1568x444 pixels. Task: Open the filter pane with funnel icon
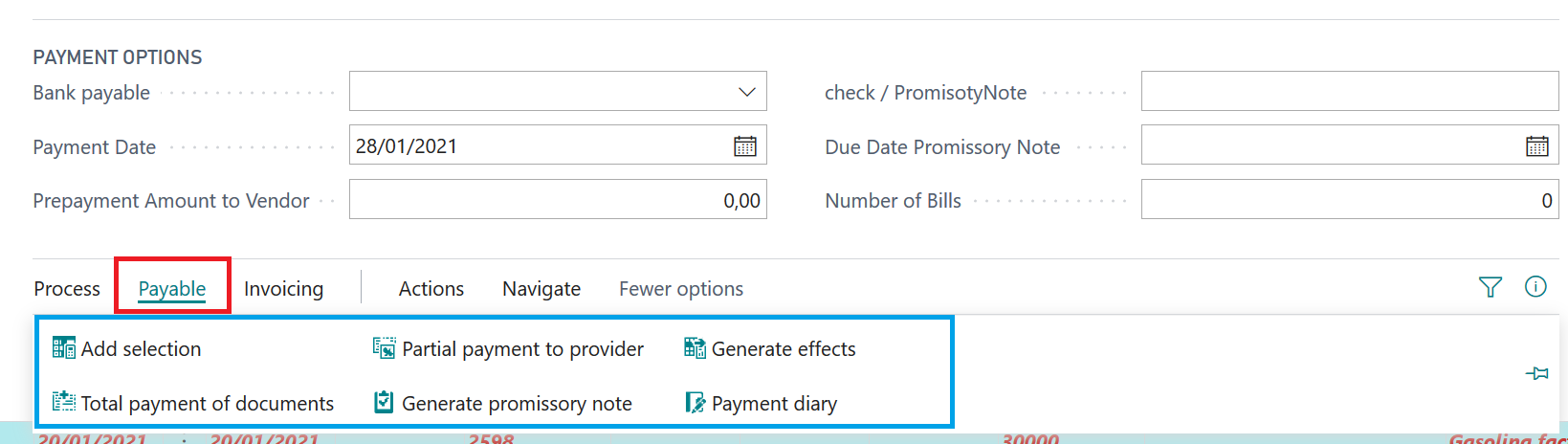pos(1490,287)
